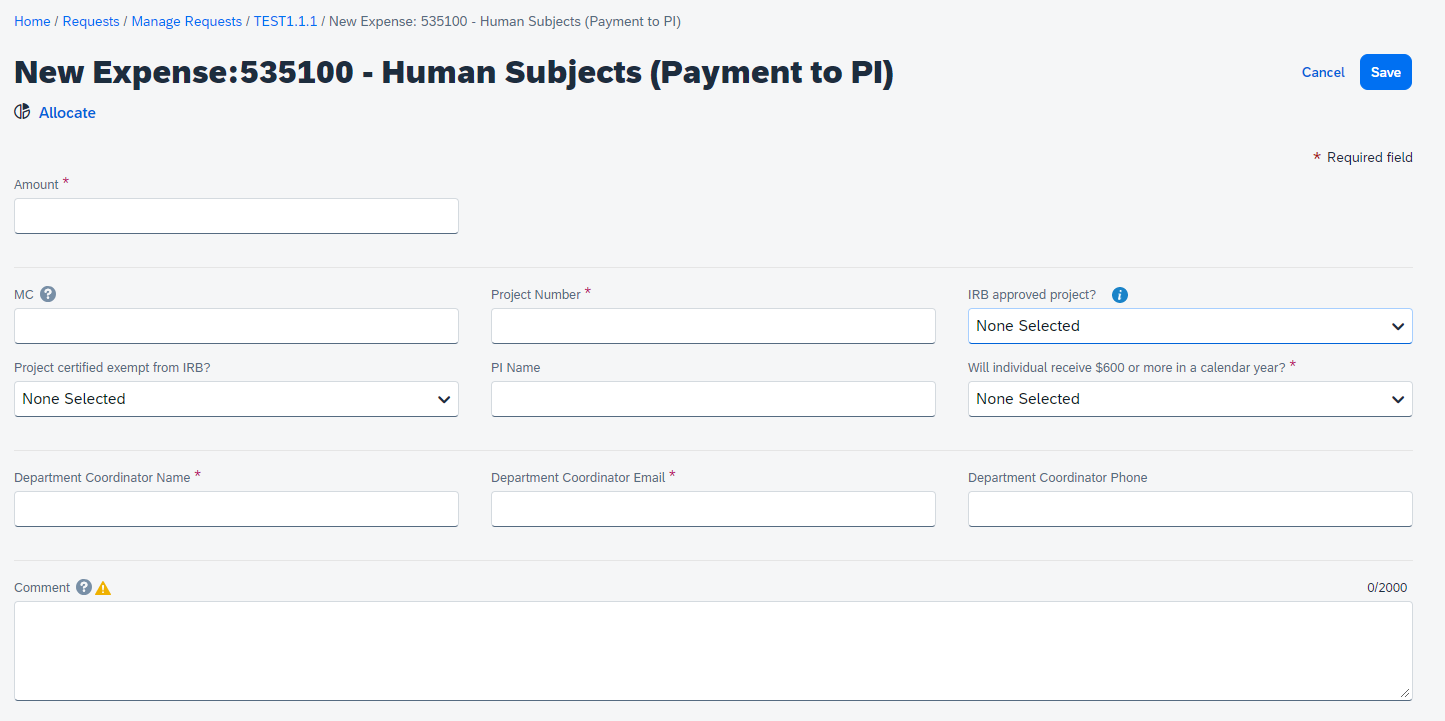Screen dimensions: 1445x721
Task: Return to TEST1.1.1 breadcrumb link
Action: 285,21
